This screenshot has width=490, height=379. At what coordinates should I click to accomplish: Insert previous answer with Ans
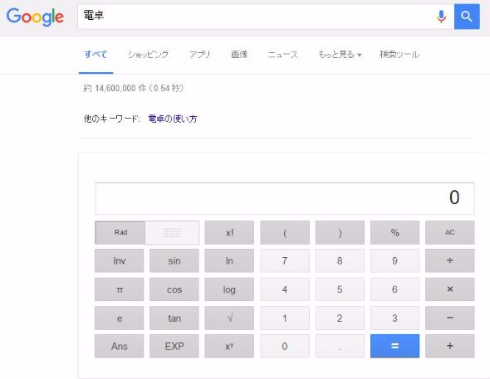119,346
